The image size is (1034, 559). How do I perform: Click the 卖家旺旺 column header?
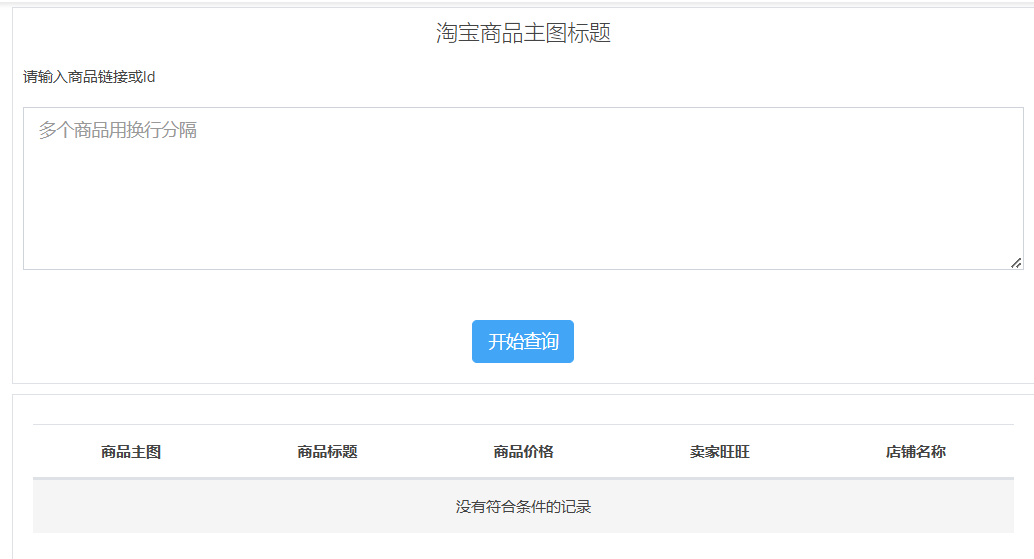pyautogui.click(x=719, y=452)
